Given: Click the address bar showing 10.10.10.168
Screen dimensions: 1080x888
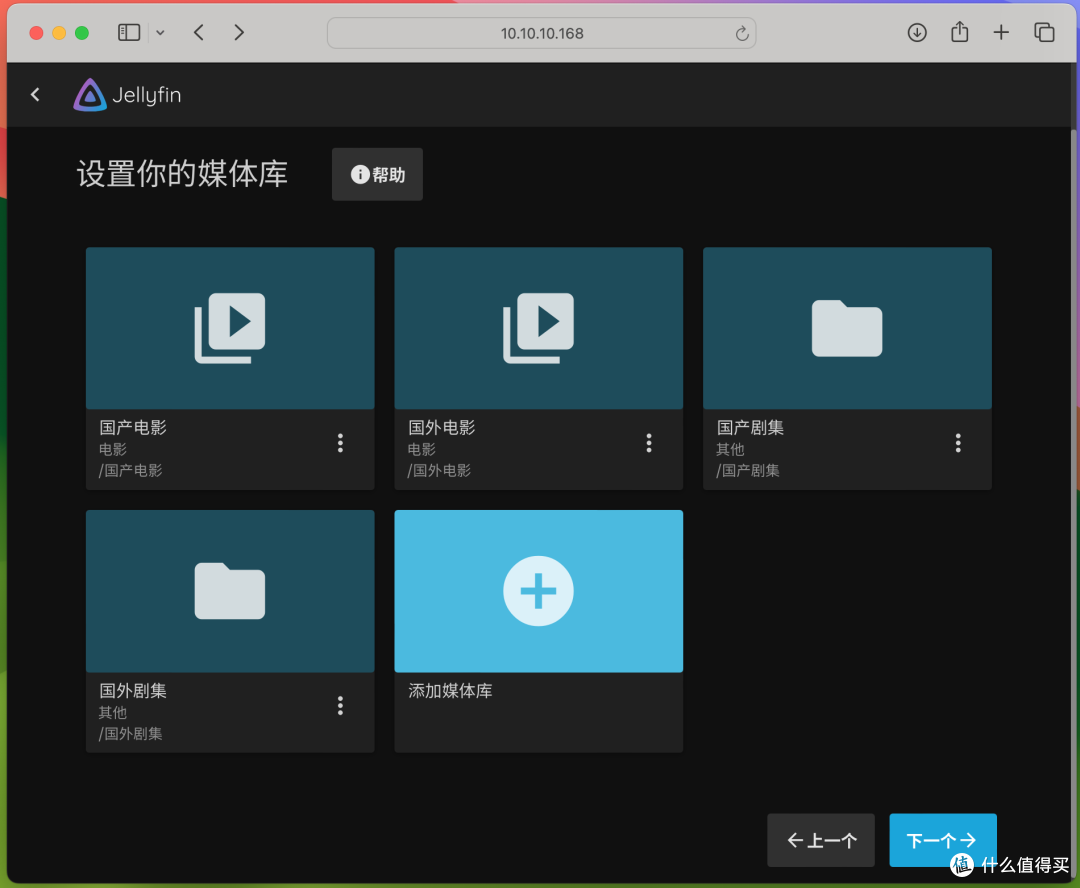Looking at the screenshot, I should 541,33.
